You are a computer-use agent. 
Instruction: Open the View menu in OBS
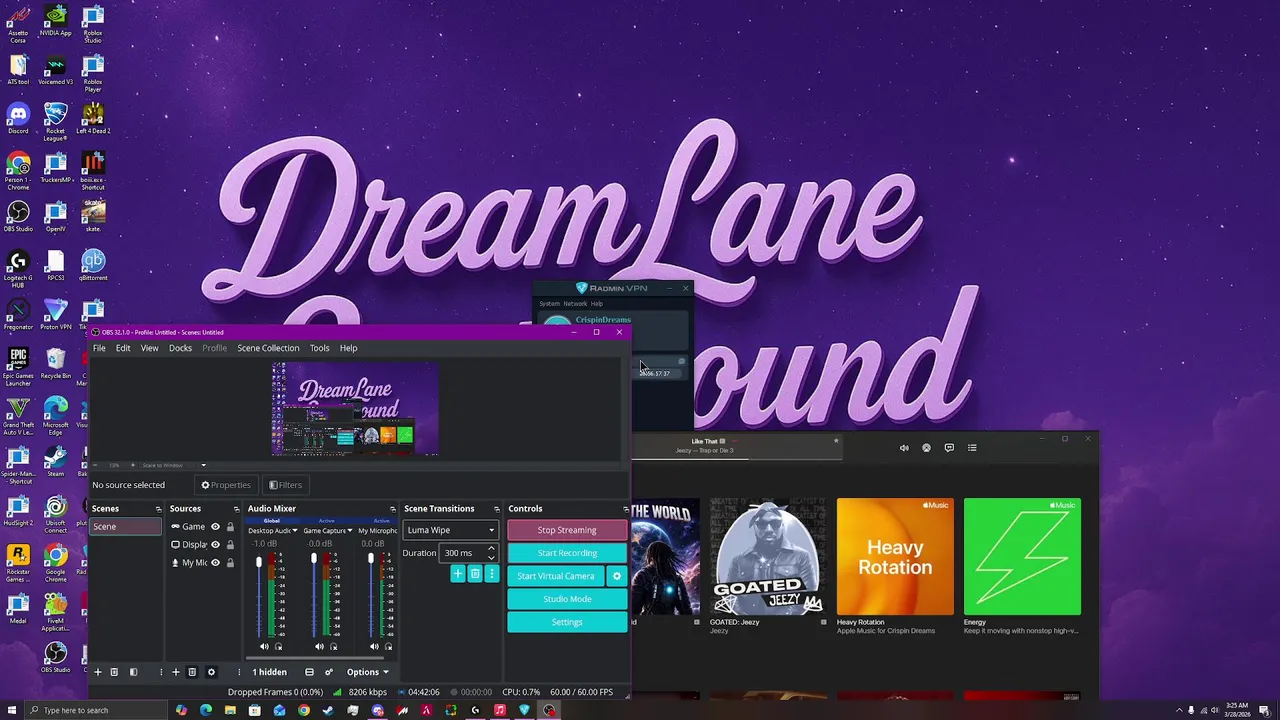click(x=149, y=348)
